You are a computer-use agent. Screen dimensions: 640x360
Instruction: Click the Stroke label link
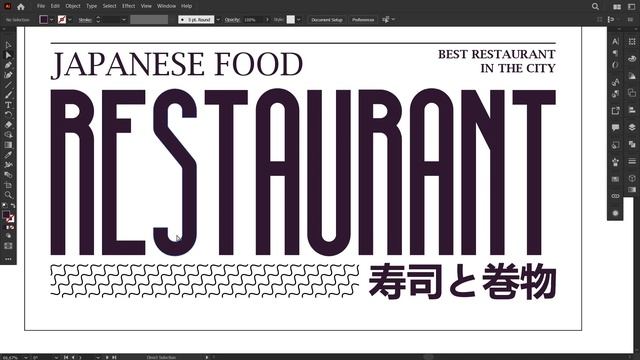(85, 20)
